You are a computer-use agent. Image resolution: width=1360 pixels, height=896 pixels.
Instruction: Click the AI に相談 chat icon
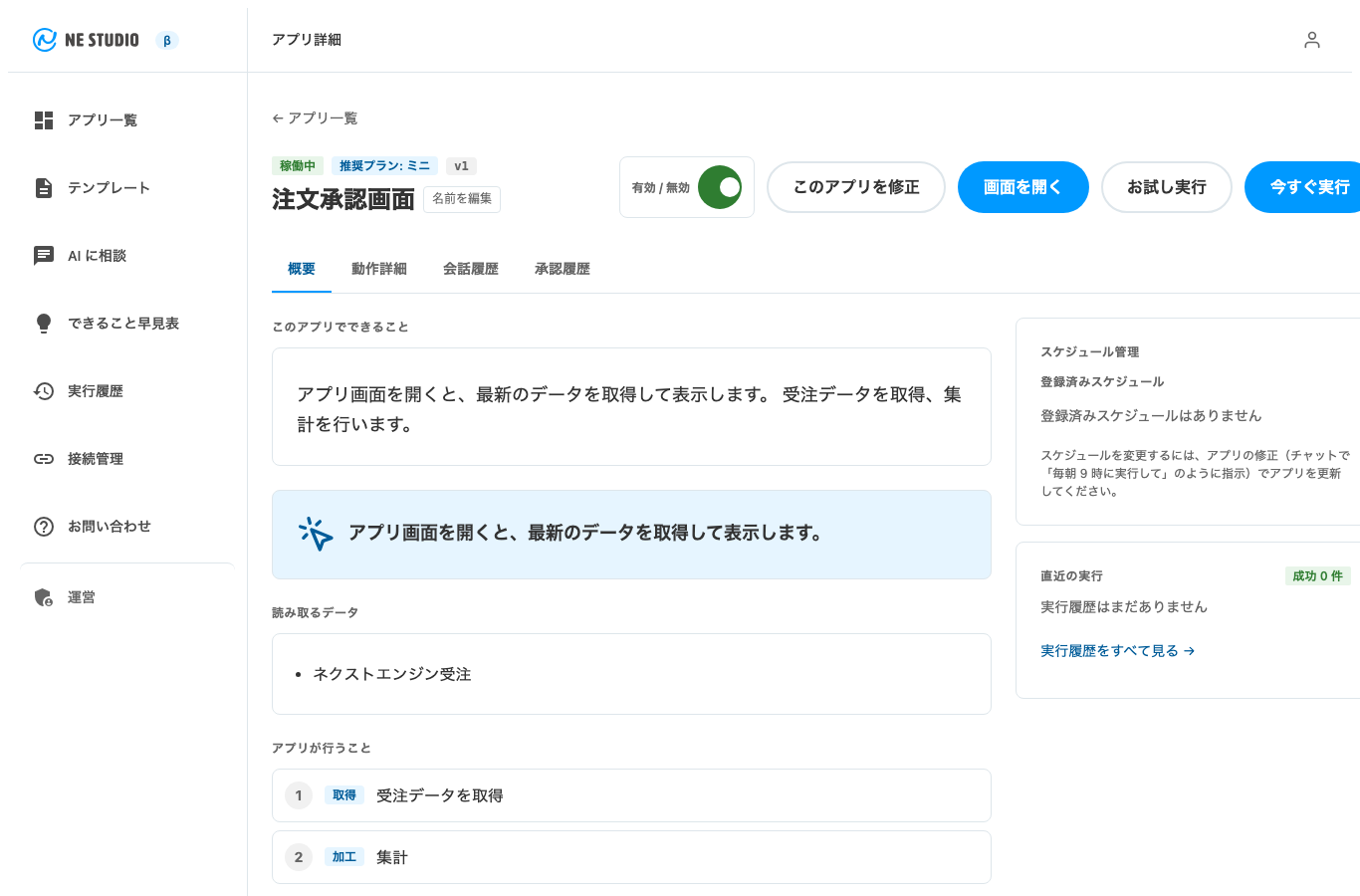tap(44, 256)
